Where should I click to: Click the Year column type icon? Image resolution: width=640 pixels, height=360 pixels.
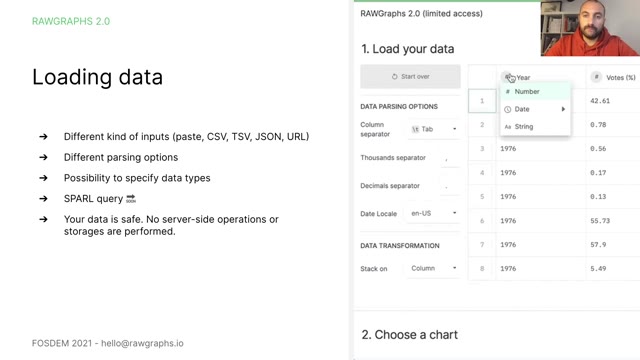[507, 77]
